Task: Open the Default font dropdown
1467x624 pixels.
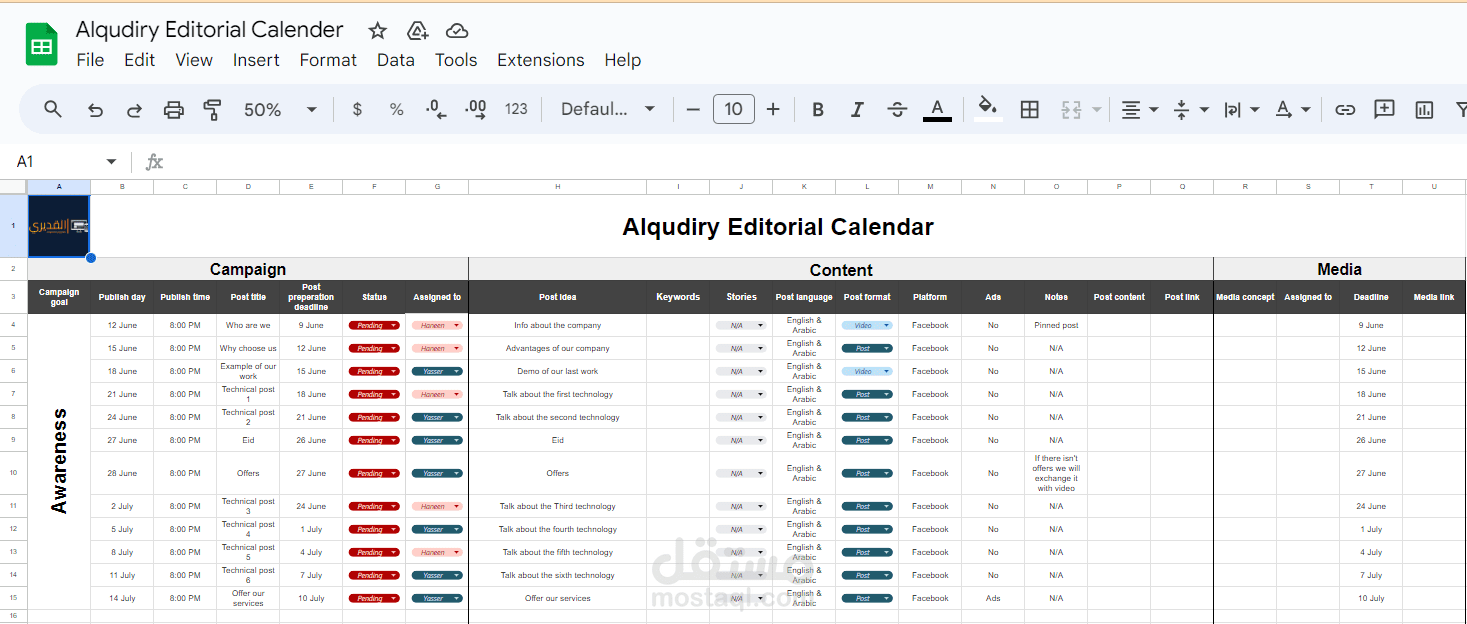Action: coord(608,110)
